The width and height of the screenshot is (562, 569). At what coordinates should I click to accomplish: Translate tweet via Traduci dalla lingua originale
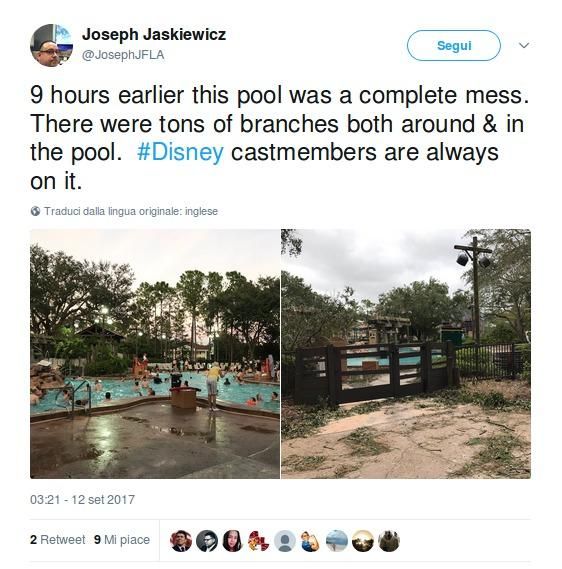(x=131, y=211)
